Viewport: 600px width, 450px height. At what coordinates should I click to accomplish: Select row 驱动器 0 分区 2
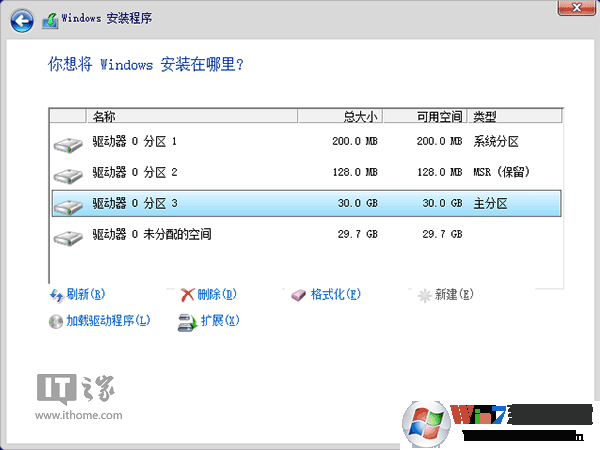tap(307, 172)
